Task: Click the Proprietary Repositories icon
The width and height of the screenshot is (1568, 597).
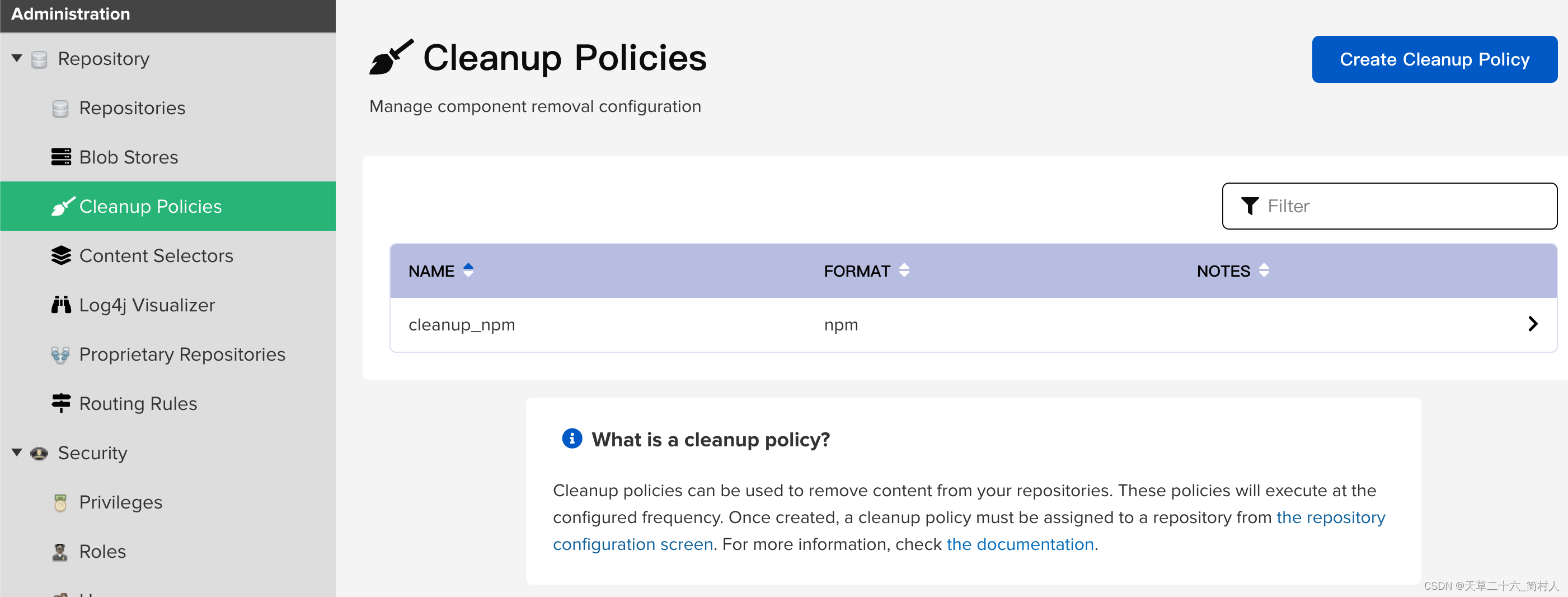Action: coord(60,355)
